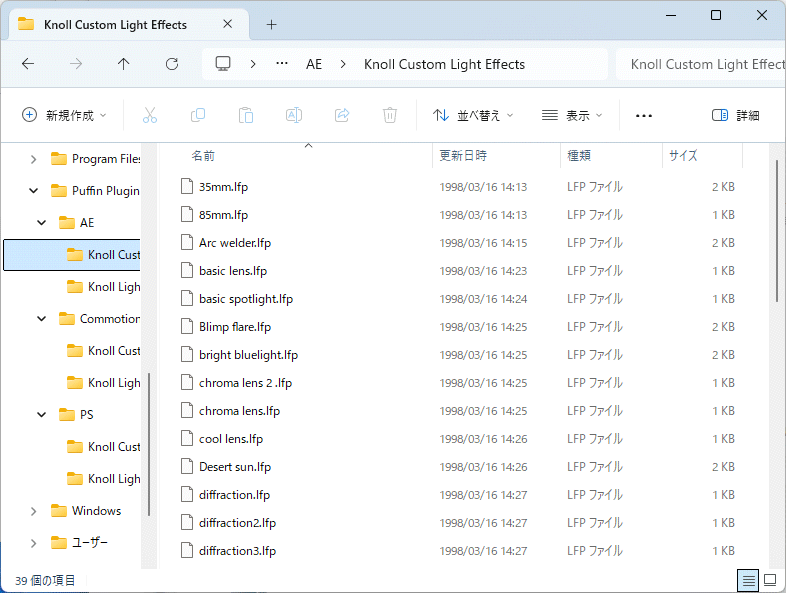Open the 表示 view dropdown
This screenshot has height=593, width=786.
pos(572,115)
